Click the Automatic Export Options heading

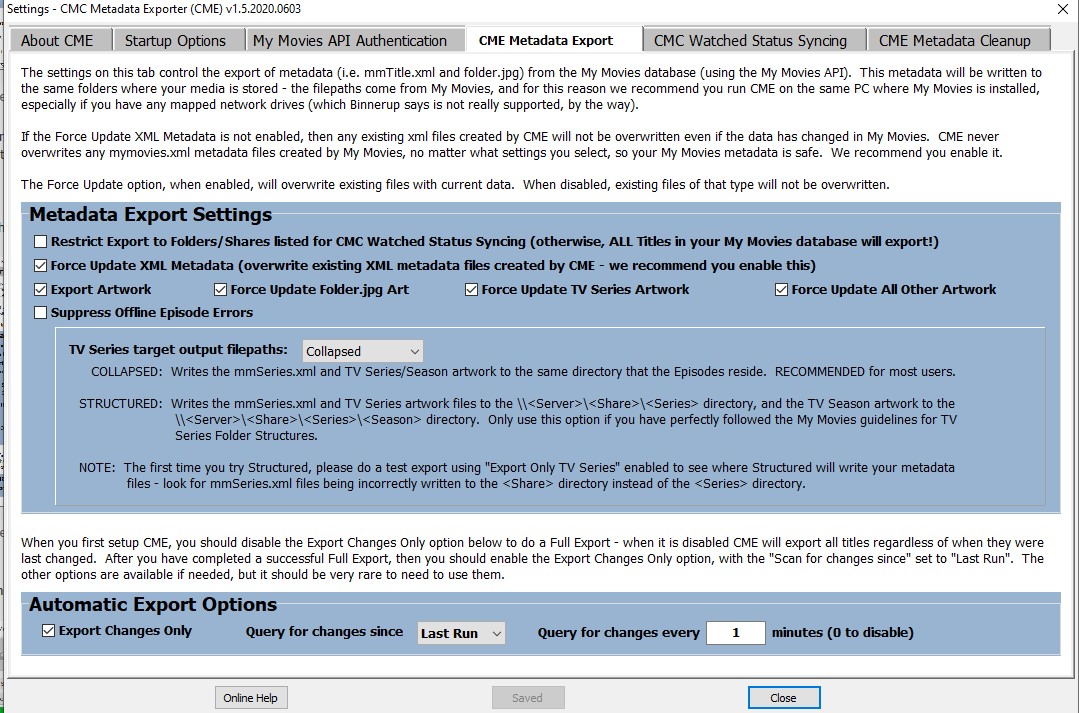point(153,605)
